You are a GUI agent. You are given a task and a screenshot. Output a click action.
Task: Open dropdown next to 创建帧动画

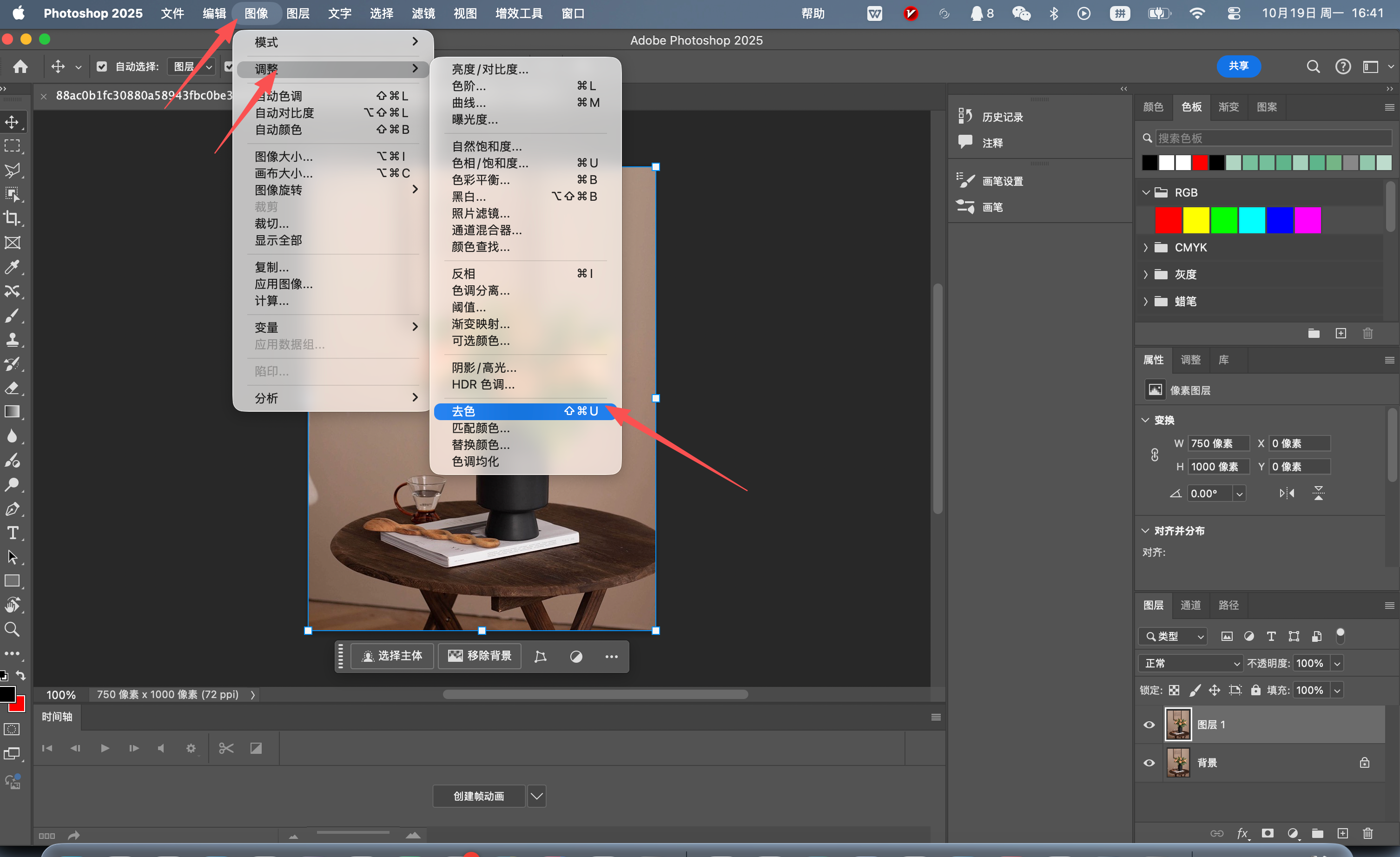(x=536, y=796)
